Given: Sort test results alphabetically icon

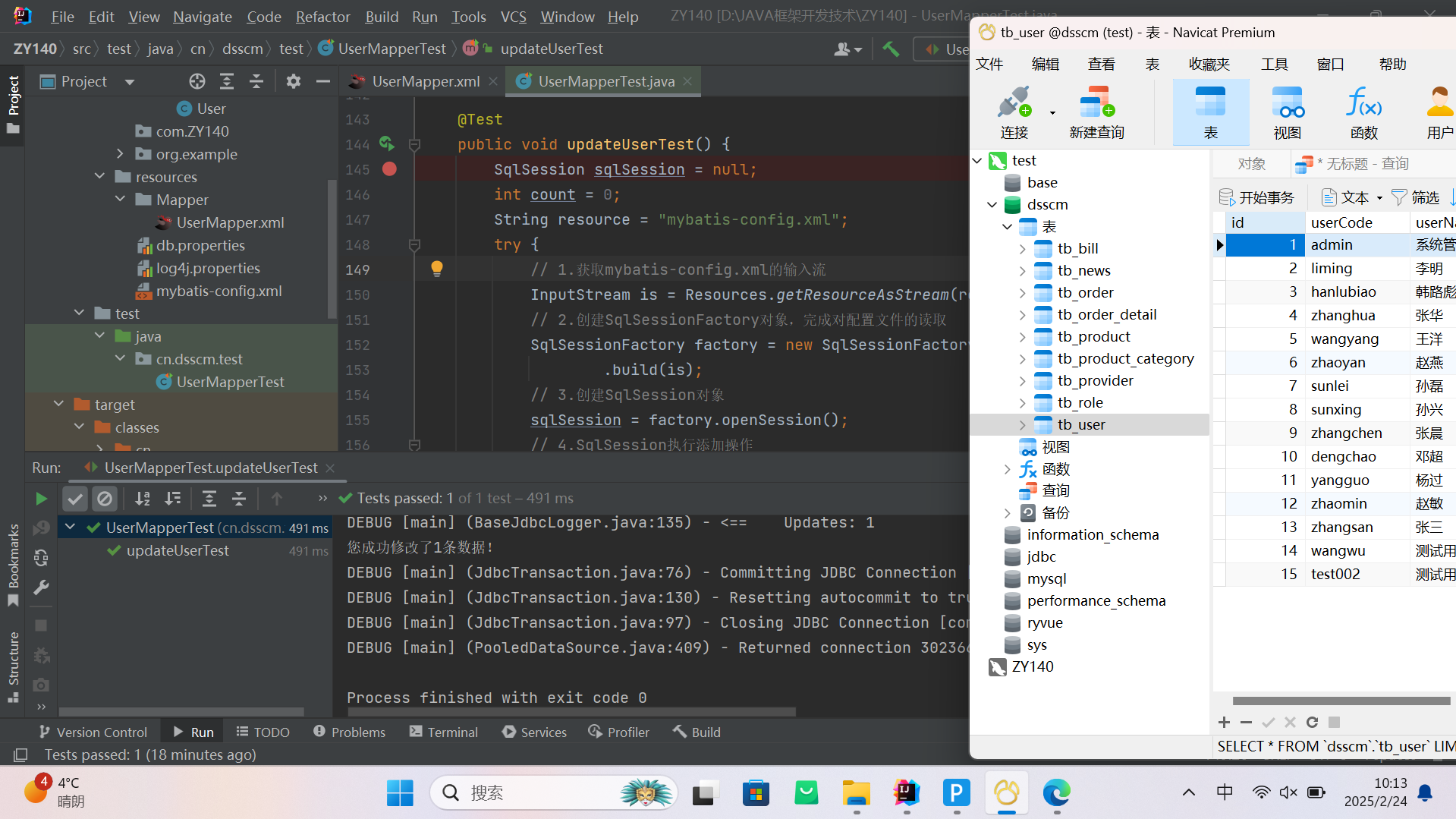Looking at the screenshot, I should pos(143,499).
